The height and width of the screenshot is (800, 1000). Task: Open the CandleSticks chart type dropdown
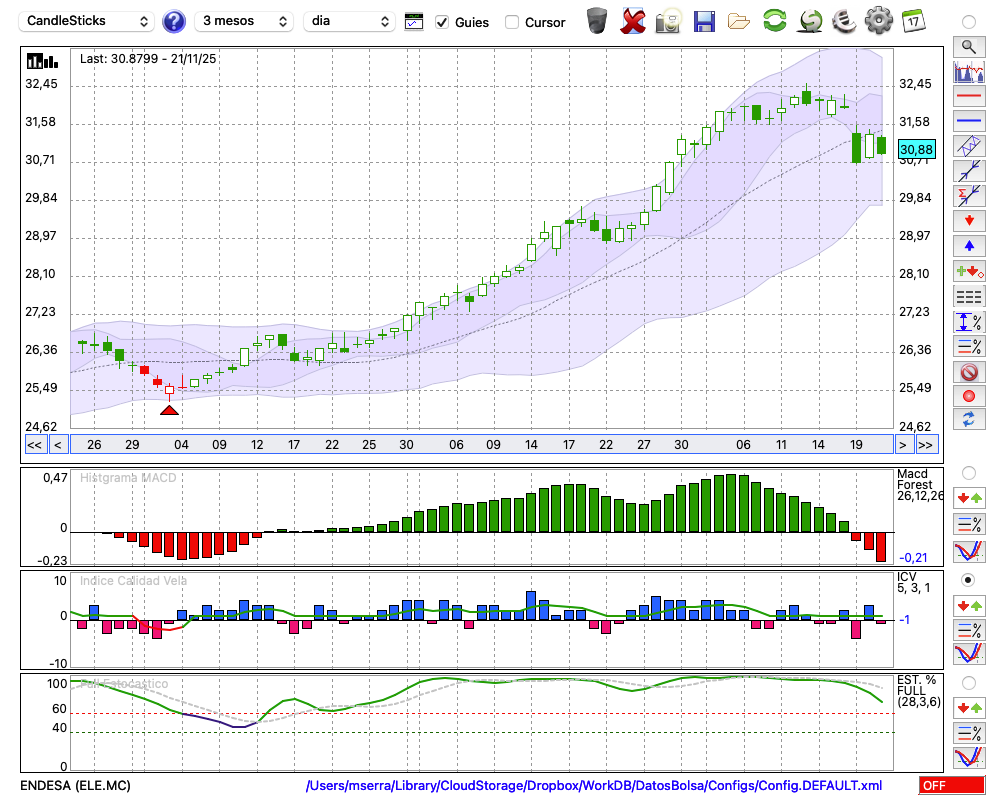[x=88, y=21]
